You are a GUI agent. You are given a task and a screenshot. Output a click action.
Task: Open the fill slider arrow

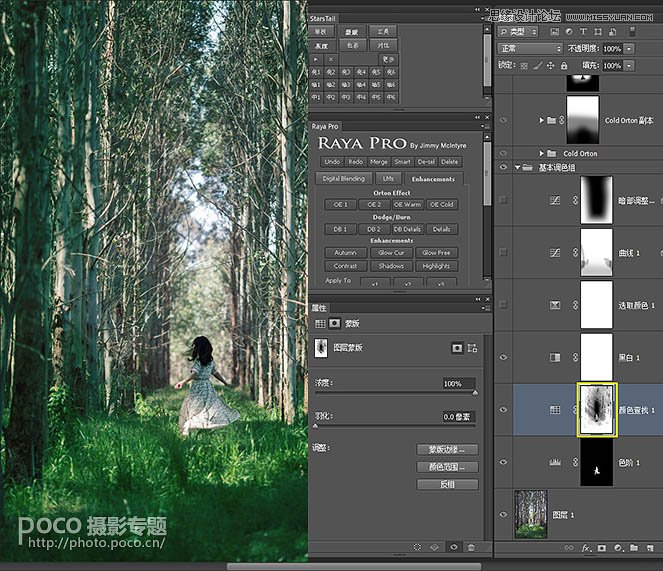point(629,66)
